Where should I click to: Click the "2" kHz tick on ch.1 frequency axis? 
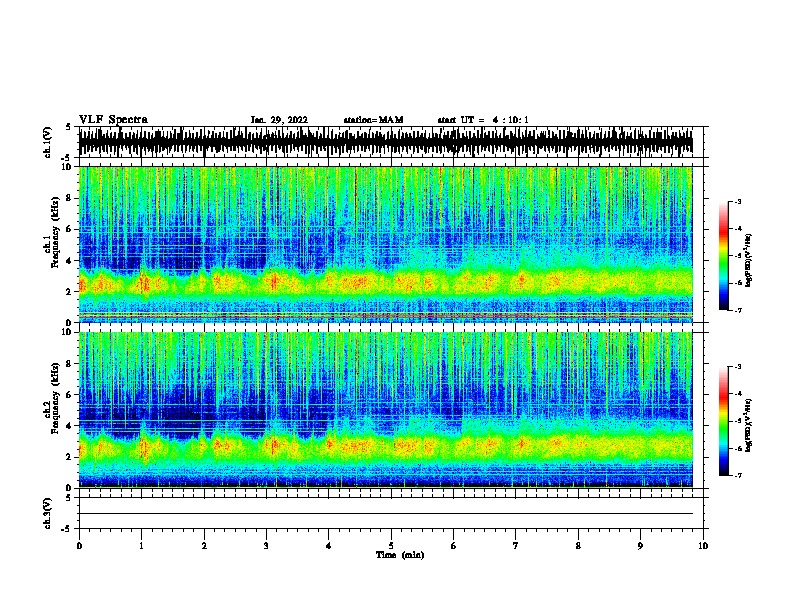pyautogui.click(x=69, y=291)
